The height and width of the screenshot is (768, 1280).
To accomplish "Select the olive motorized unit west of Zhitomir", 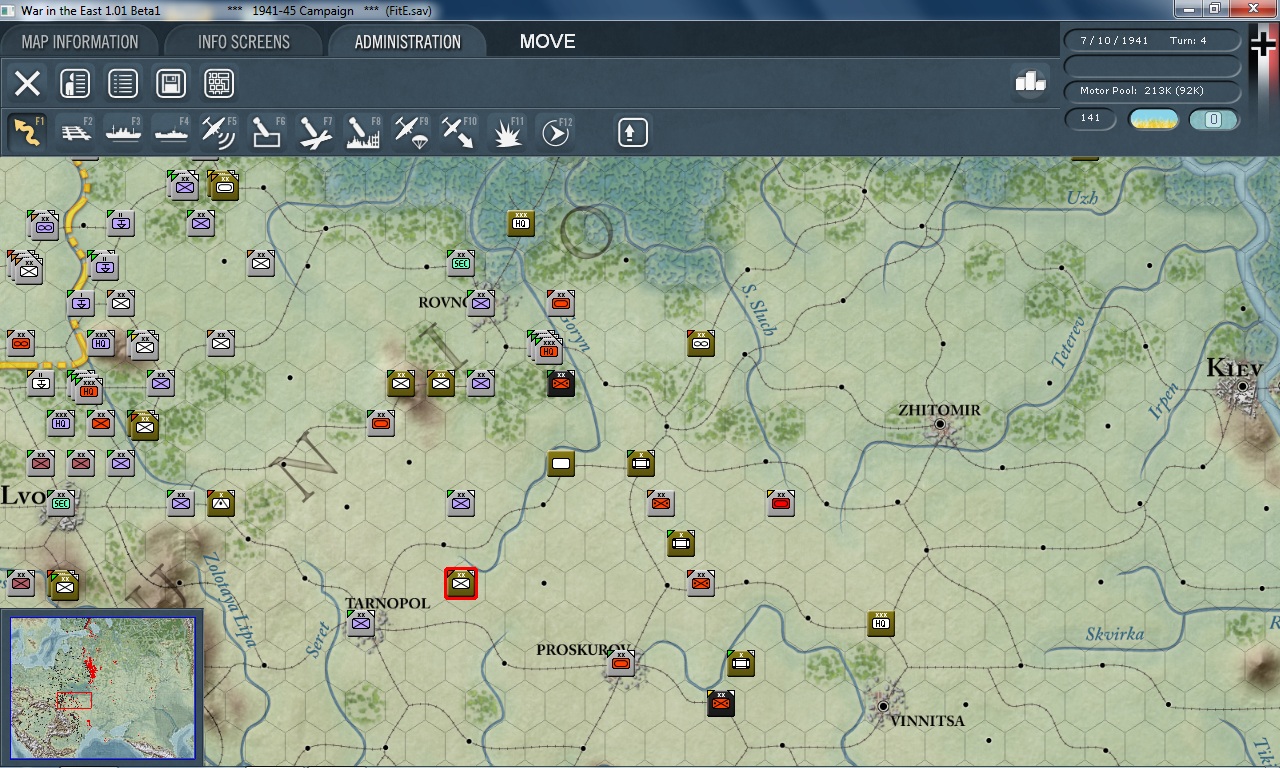I will coord(701,343).
